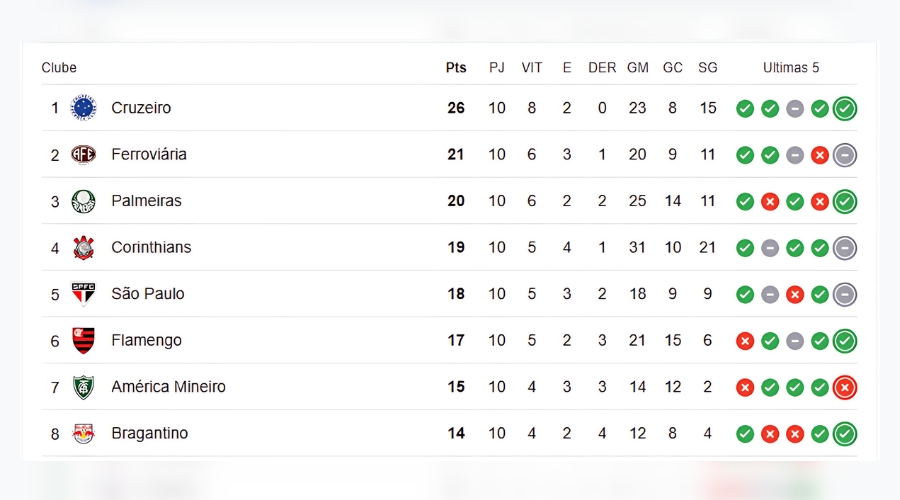Click the Ultimas 5 column header
900x500 pixels.
coord(791,68)
